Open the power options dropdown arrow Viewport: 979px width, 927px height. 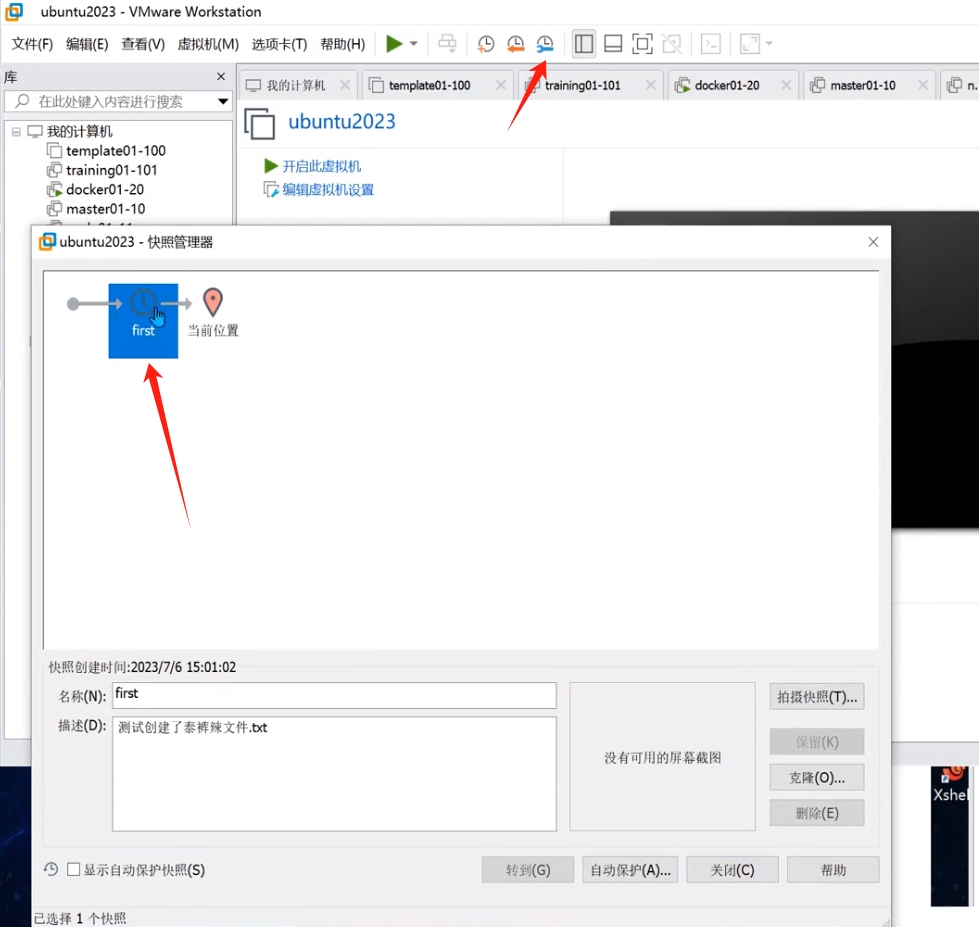(414, 44)
